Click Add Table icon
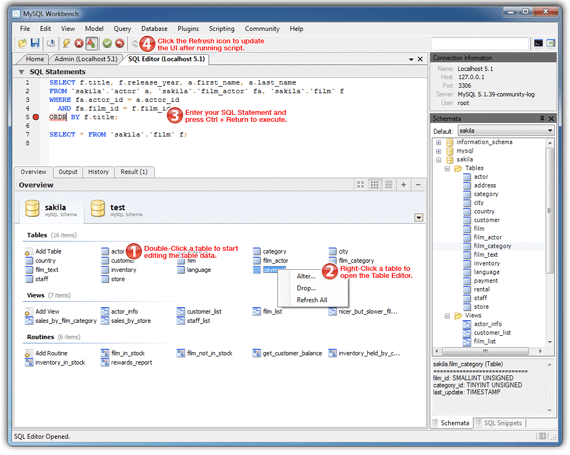 pos(29,251)
